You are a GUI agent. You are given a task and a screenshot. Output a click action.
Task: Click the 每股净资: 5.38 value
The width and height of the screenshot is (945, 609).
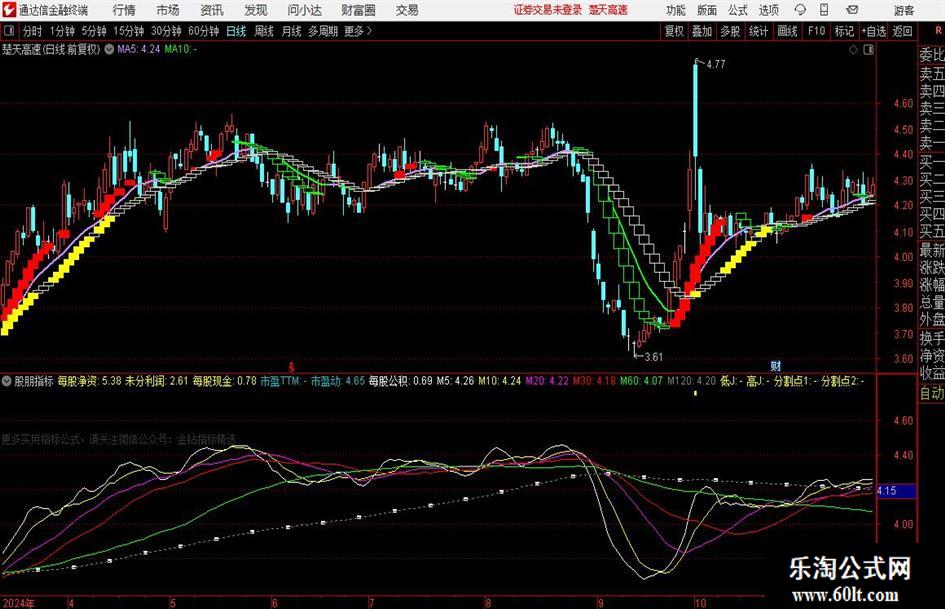89,381
